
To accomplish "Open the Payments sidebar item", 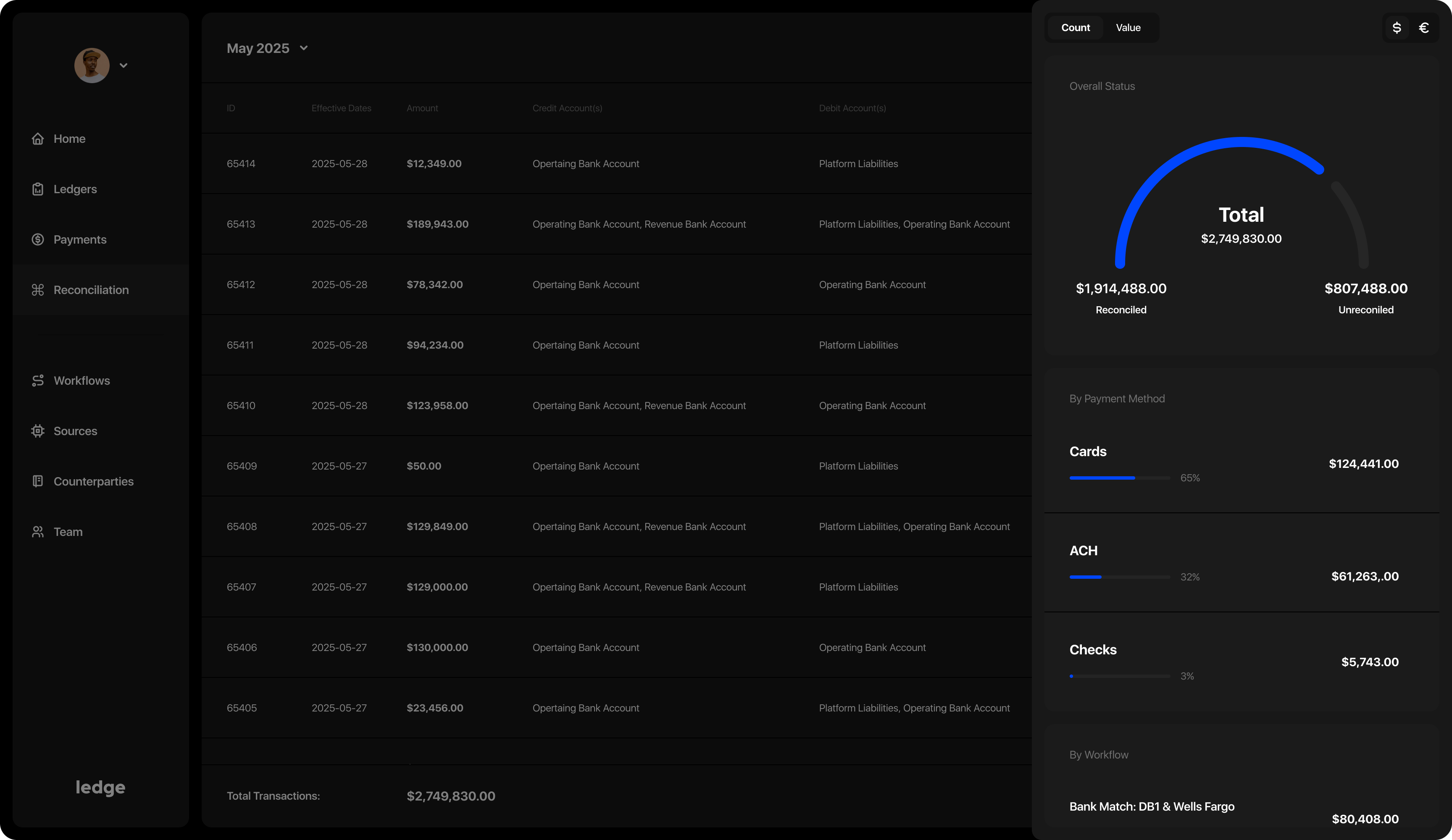I will [x=79, y=240].
